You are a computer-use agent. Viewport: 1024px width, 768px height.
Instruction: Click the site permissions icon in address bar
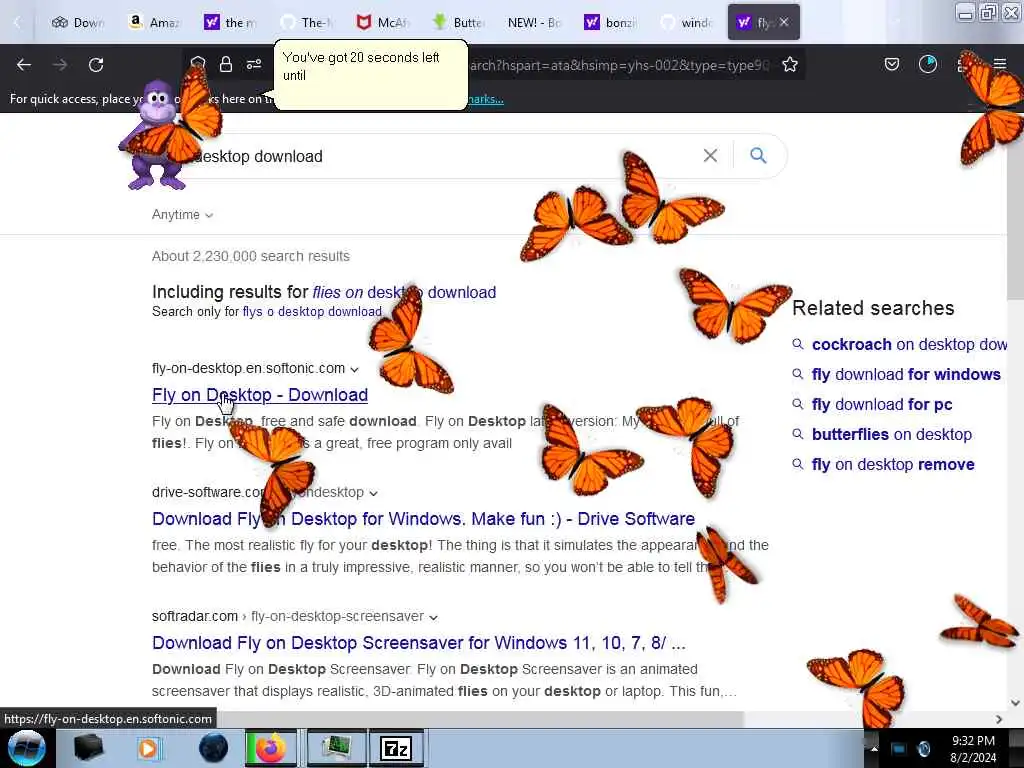254,64
